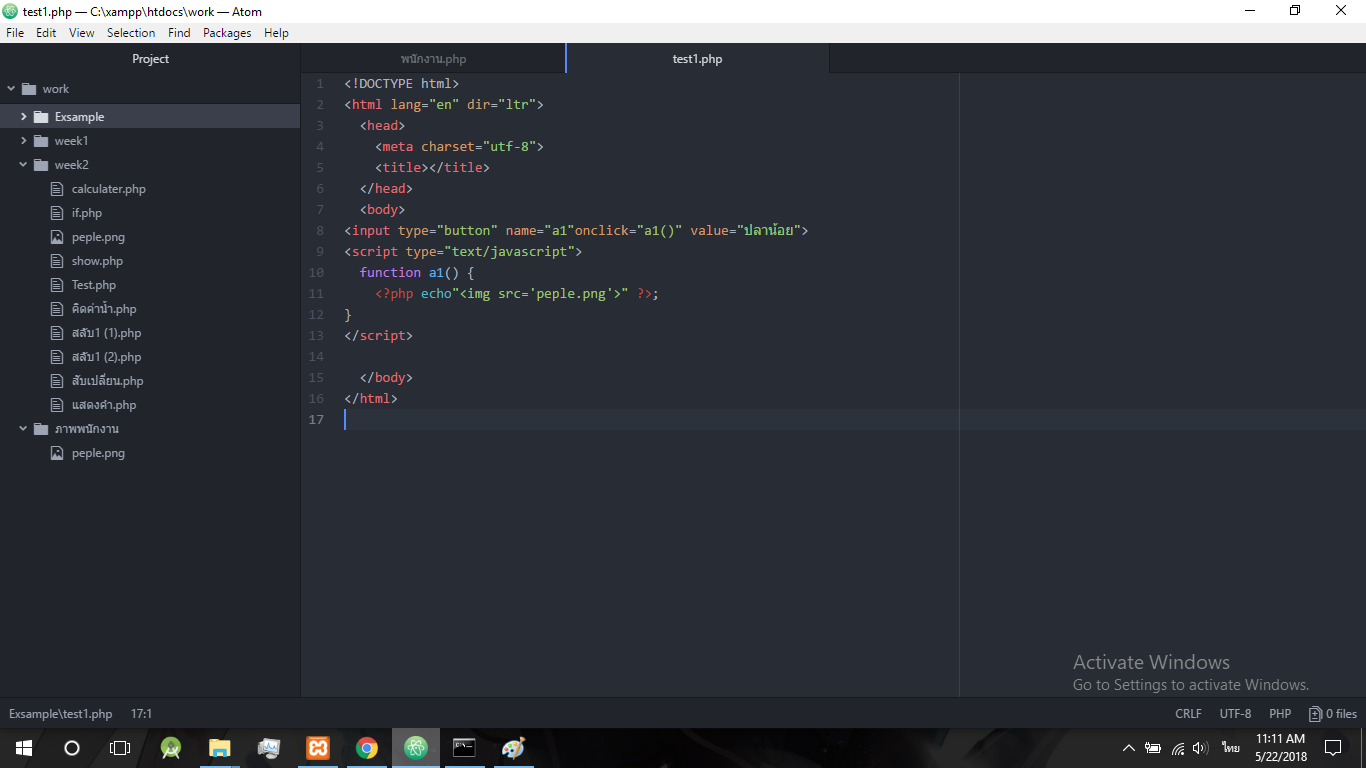Switch to the พนักงาน.php tab
The height and width of the screenshot is (768, 1366).
(433, 59)
